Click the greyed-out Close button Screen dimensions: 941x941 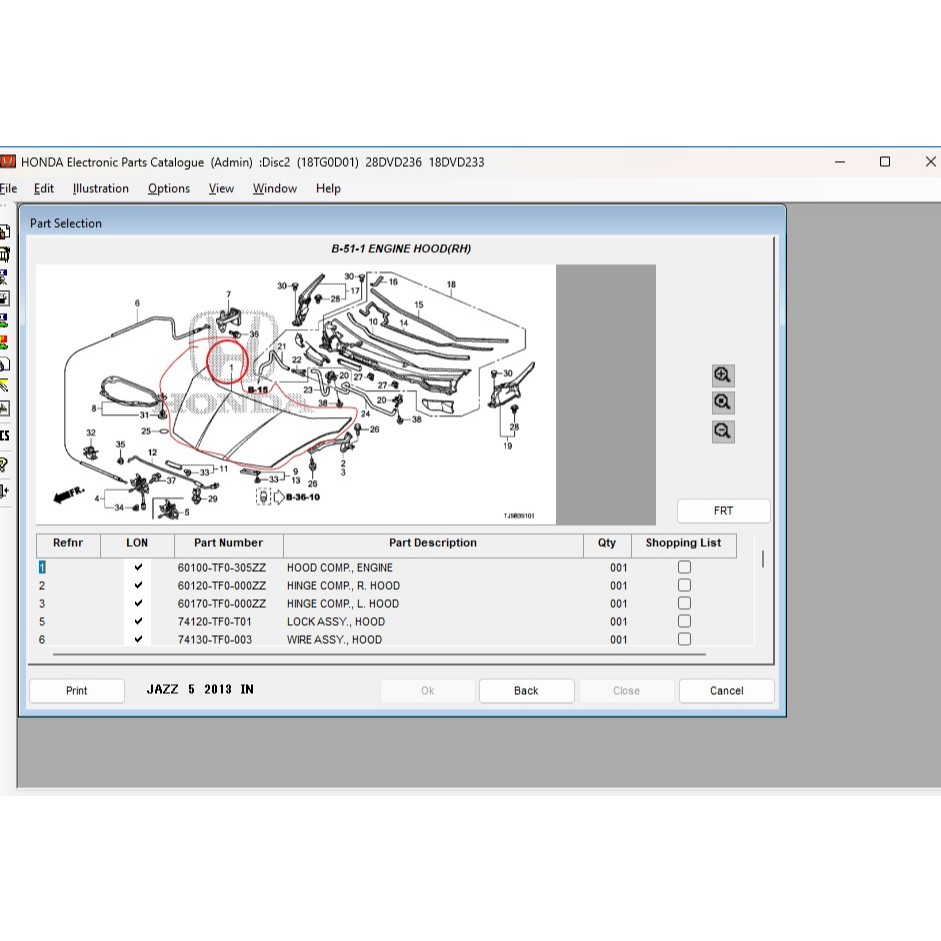(x=627, y=691)
